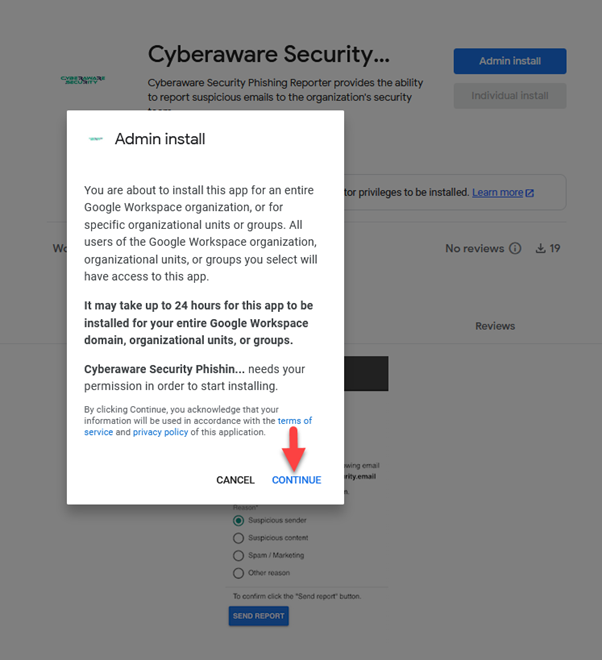602x660 pixels.
Task: Click the red arrow pointing at Continue
Action: tap(295, 447)
